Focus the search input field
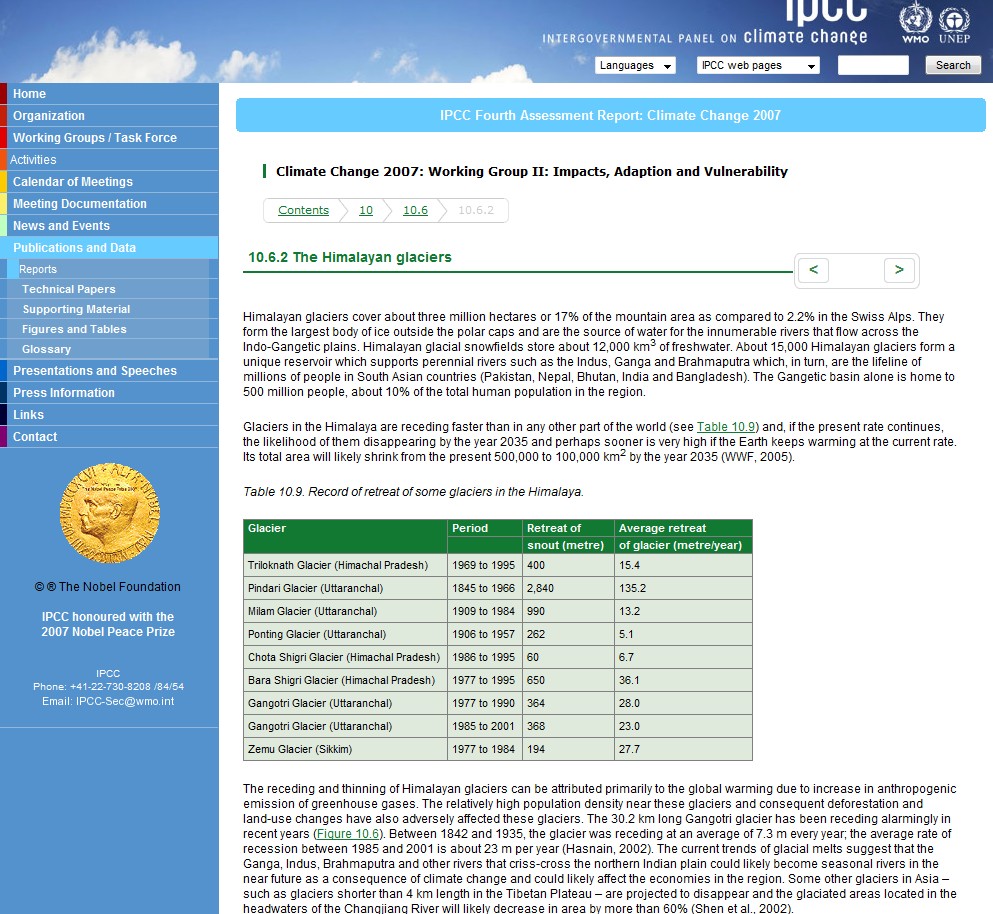993x914 pixels. point(873,65)
